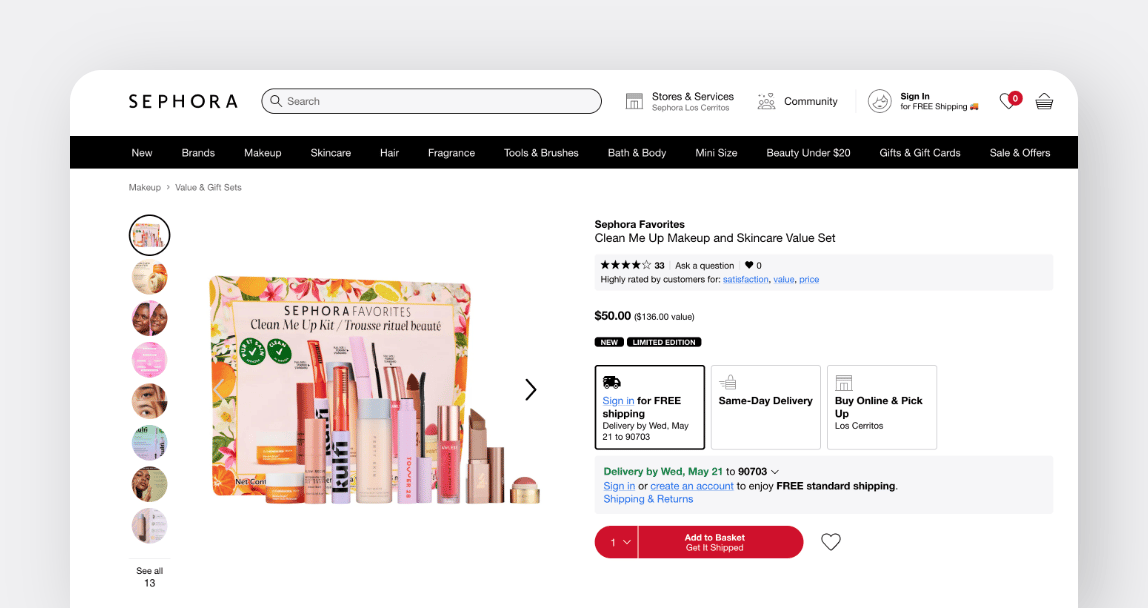Open the quantity dropdown
The image size is (1148, 608).
[616, 542]
